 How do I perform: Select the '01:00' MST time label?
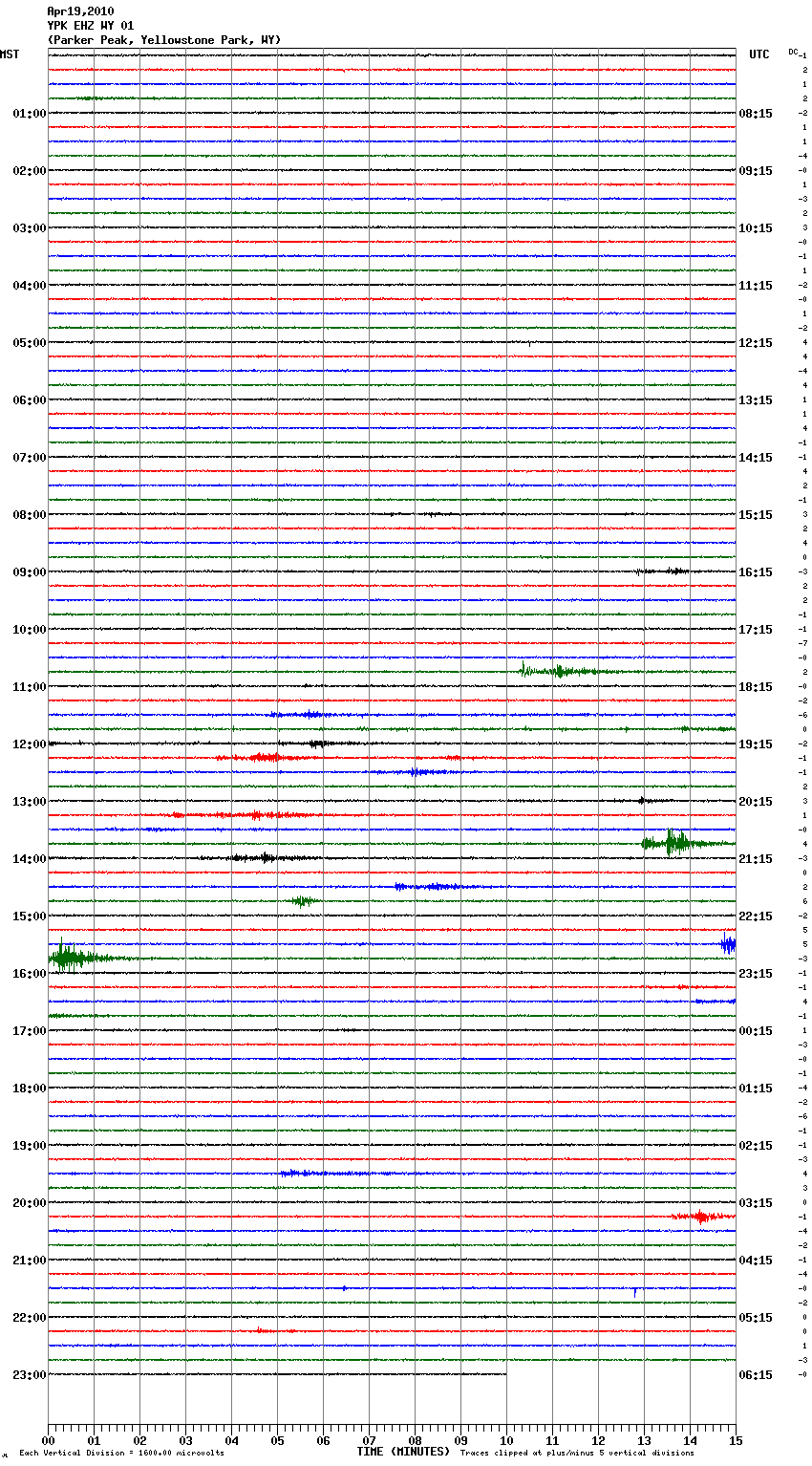coord(30,114)
